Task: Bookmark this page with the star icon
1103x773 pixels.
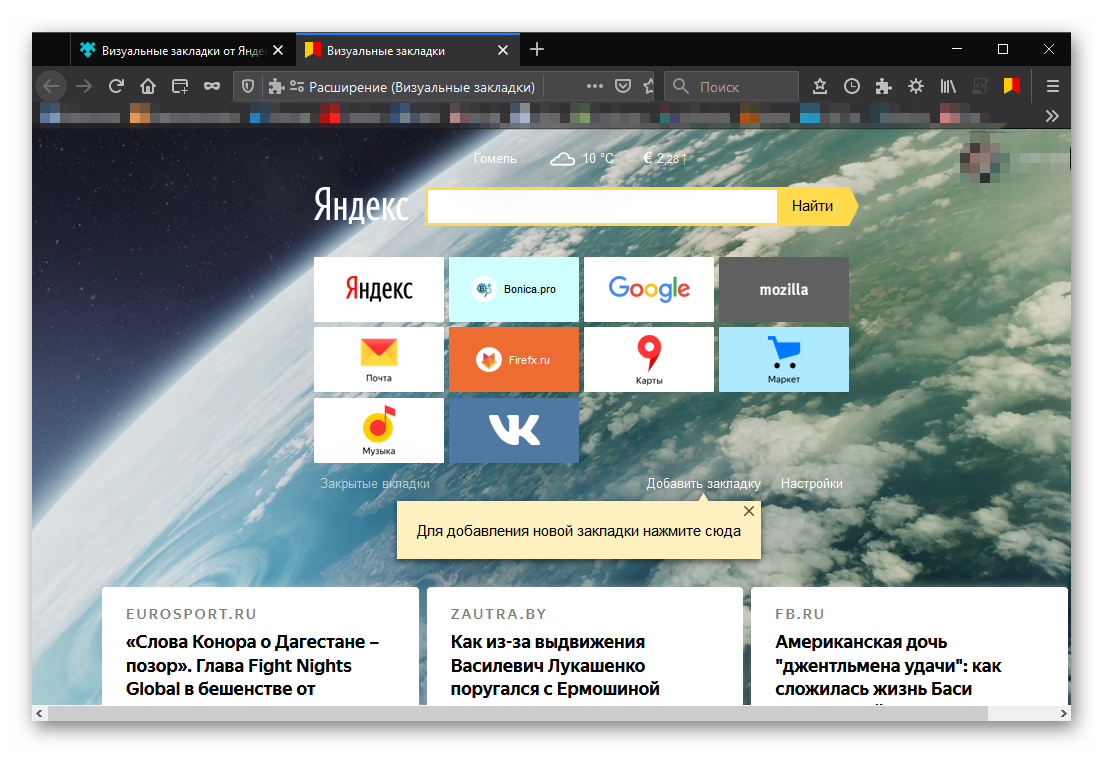Action: click(x=649, y=87)
